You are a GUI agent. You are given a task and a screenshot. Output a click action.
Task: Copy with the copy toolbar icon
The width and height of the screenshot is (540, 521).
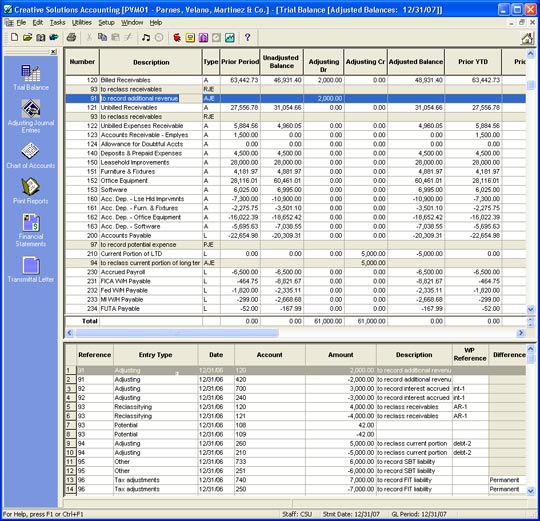pos(102,37)
